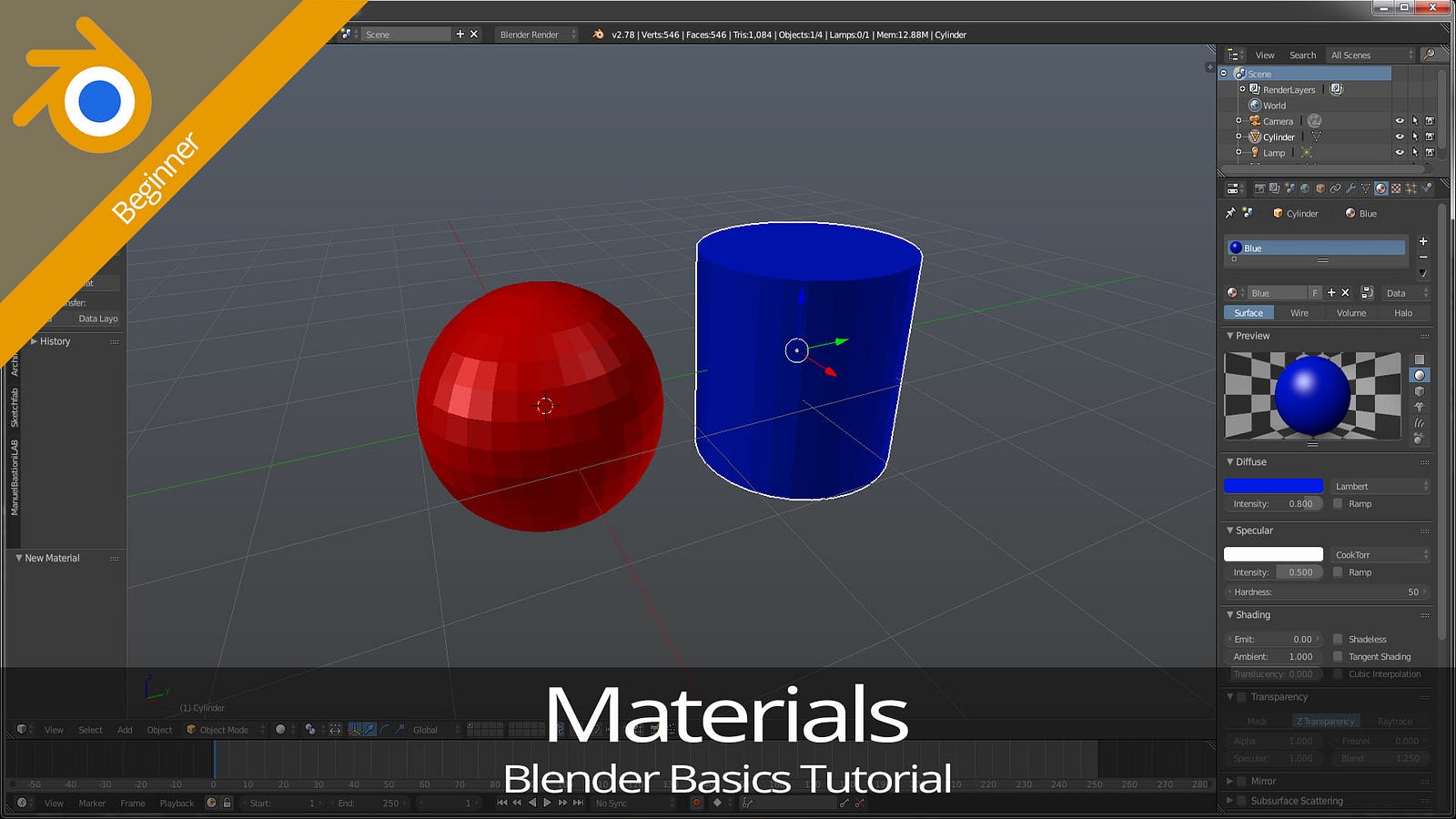Collapse the Specular panel
The height and width of the screenshot is (819, 1456).
(x=1230, y=531)
